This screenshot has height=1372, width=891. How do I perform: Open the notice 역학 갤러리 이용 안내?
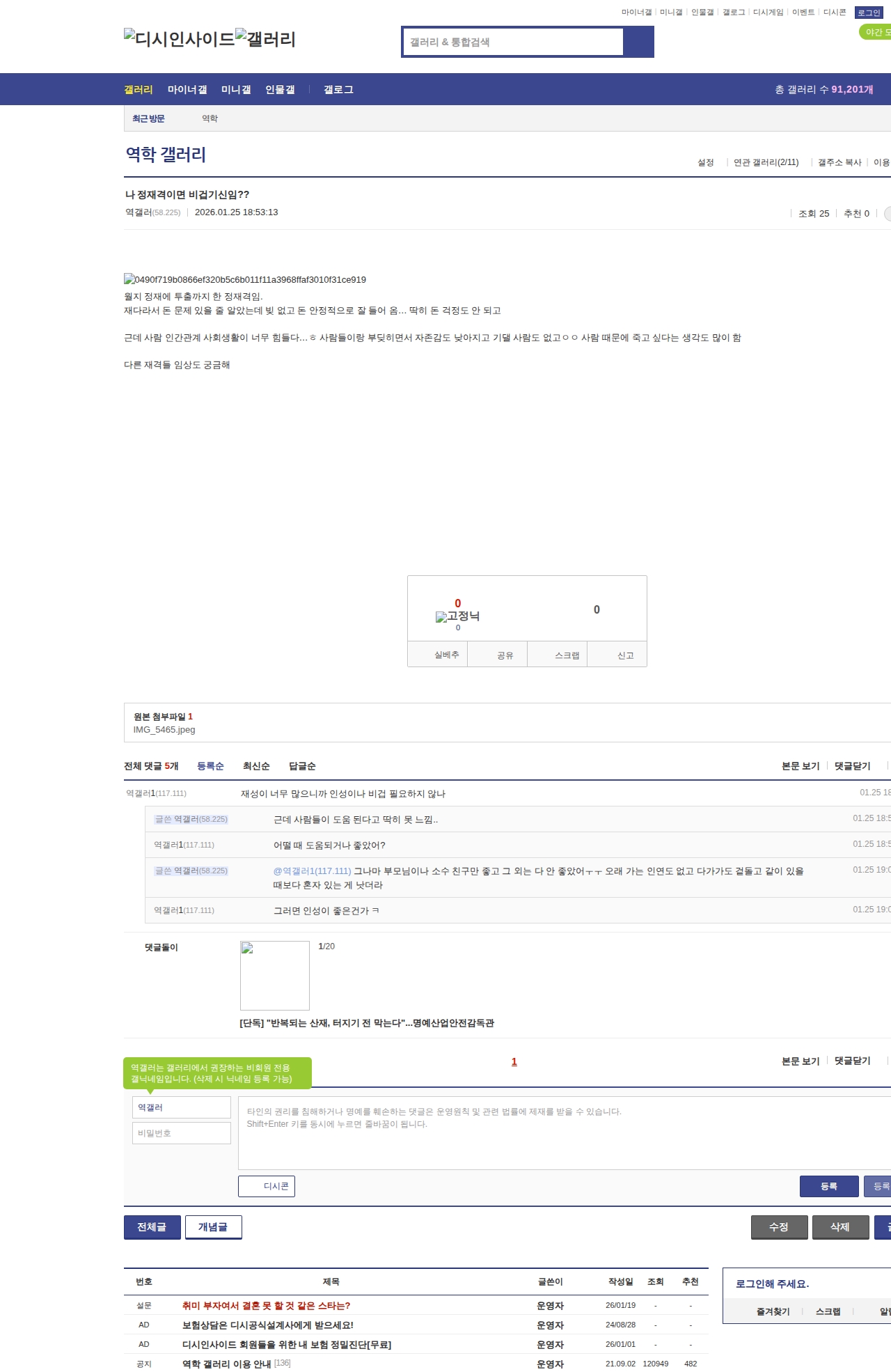(x=227, y=1364)
